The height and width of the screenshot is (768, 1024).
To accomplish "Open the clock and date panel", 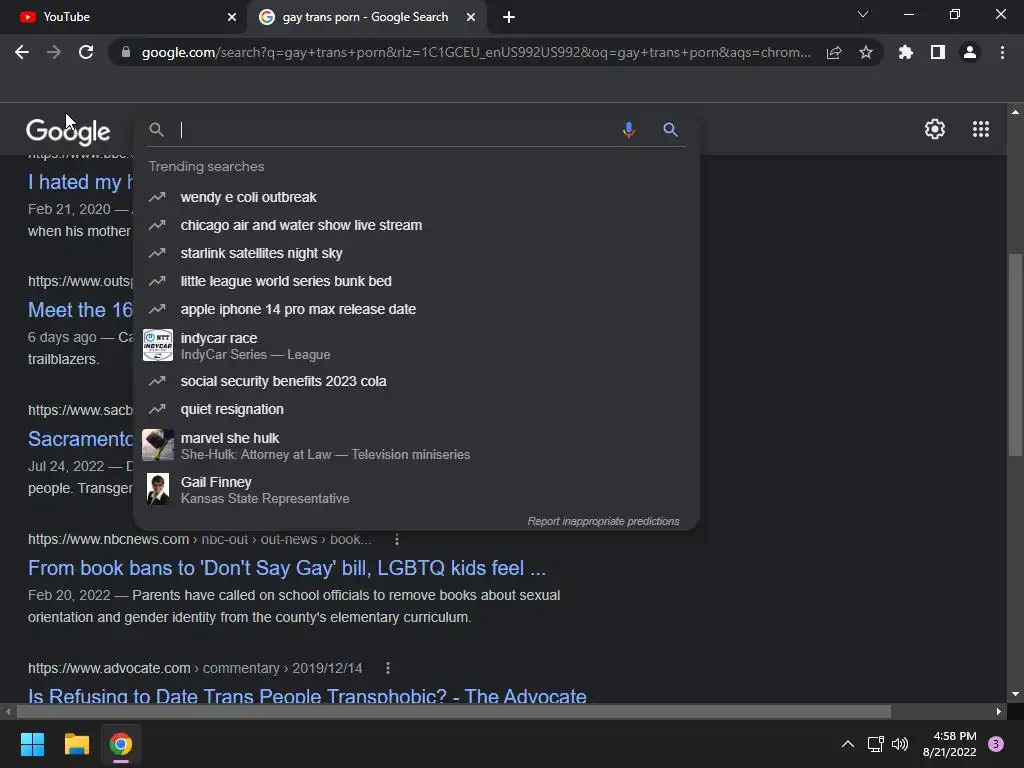I will pyautogui.click(x=950, y=744).
